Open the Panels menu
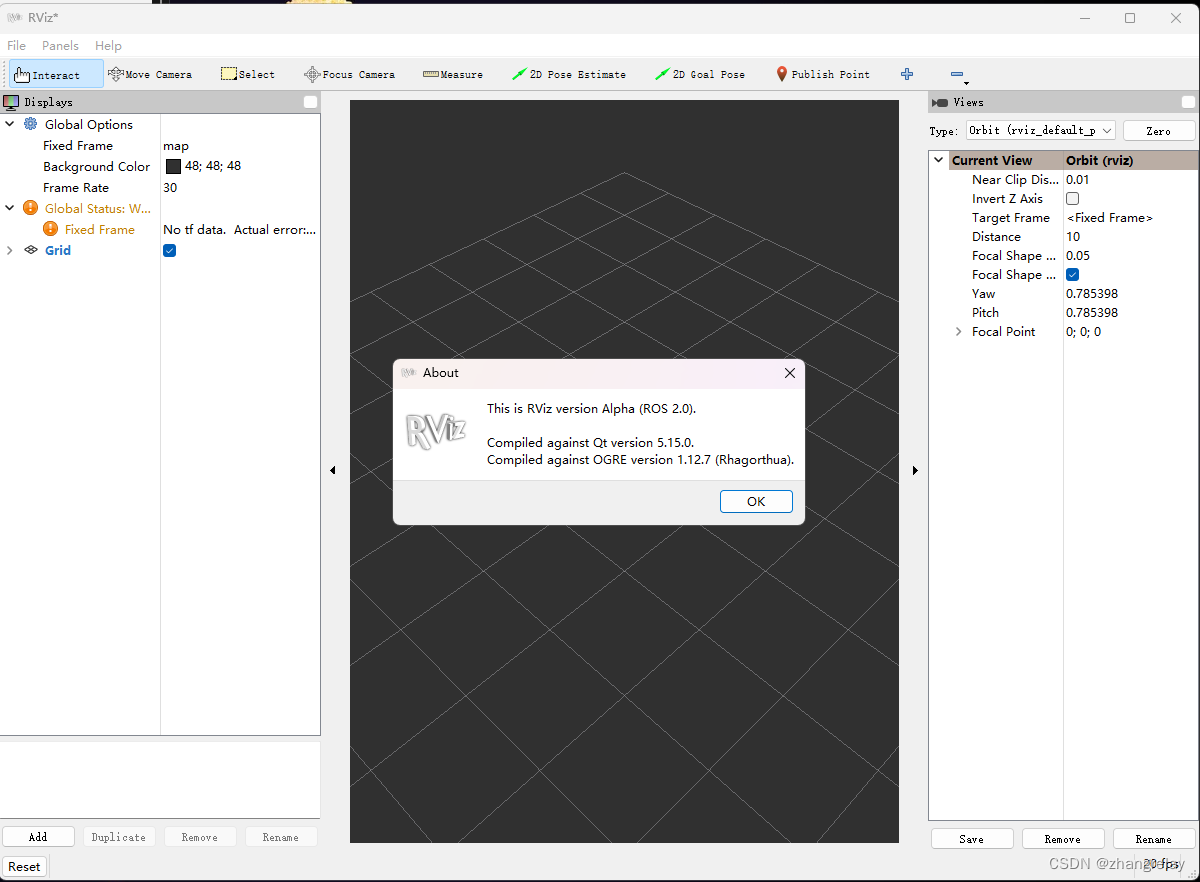 click(60, 45)
